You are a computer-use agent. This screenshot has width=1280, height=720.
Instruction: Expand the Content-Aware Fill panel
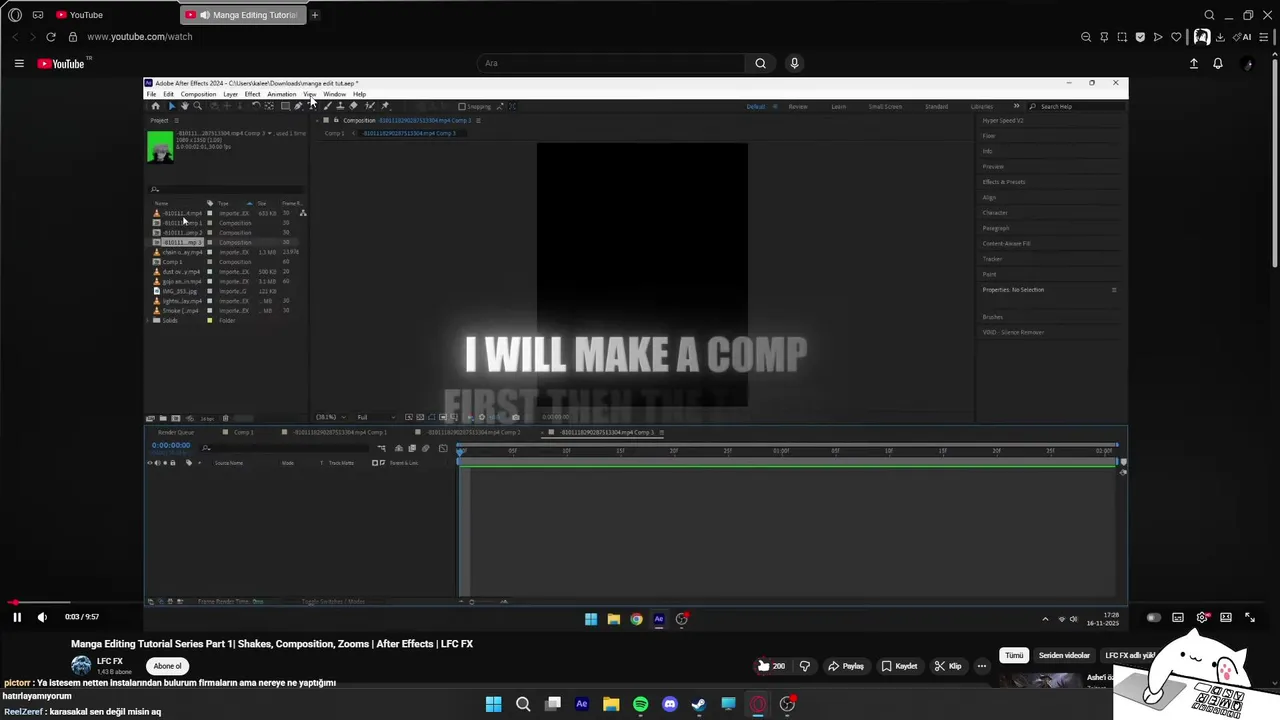[1006, 244]
